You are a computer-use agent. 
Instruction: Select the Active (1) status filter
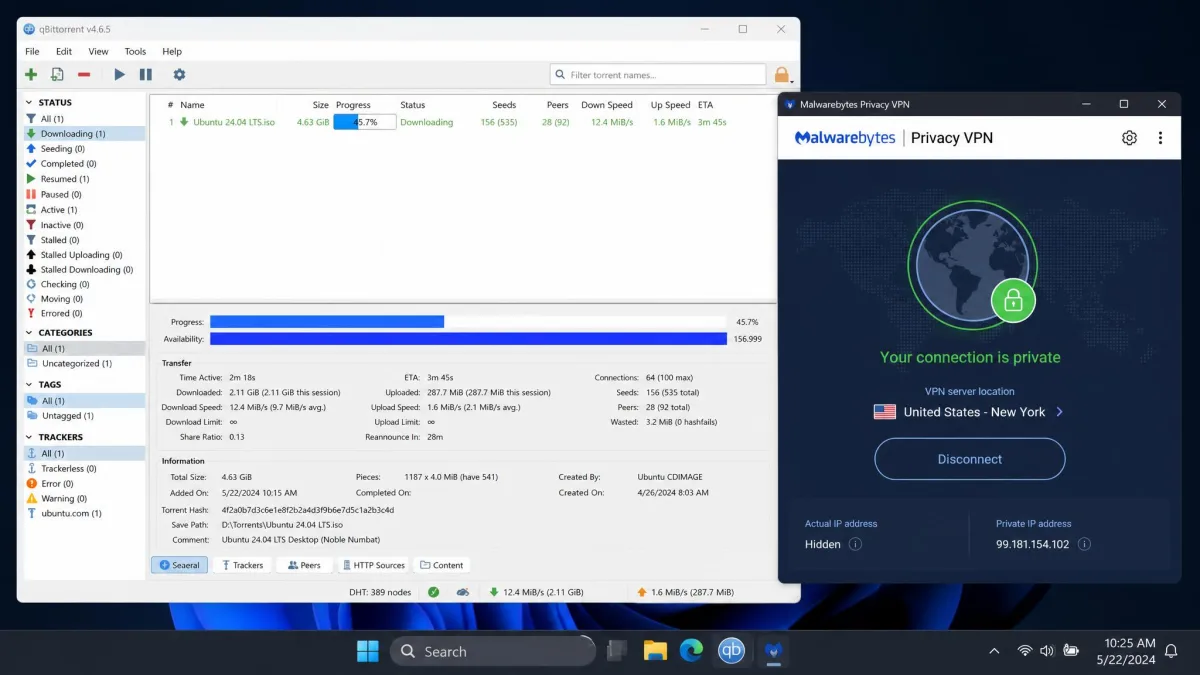tap(86, 210)
